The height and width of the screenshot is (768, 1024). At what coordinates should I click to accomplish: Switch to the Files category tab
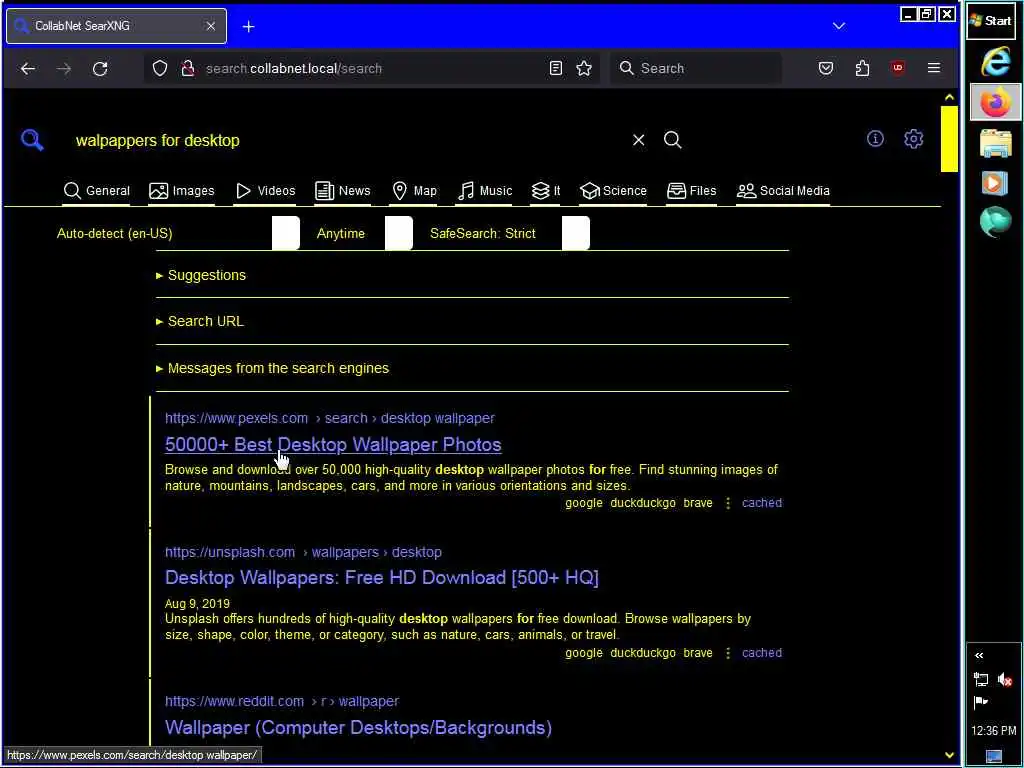point(692,191)
